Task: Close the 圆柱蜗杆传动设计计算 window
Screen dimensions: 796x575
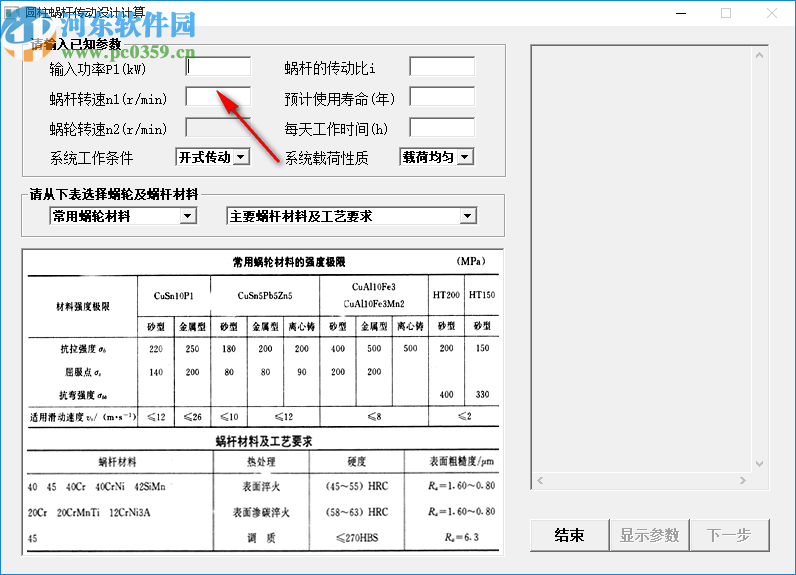Action: [772, 13]
